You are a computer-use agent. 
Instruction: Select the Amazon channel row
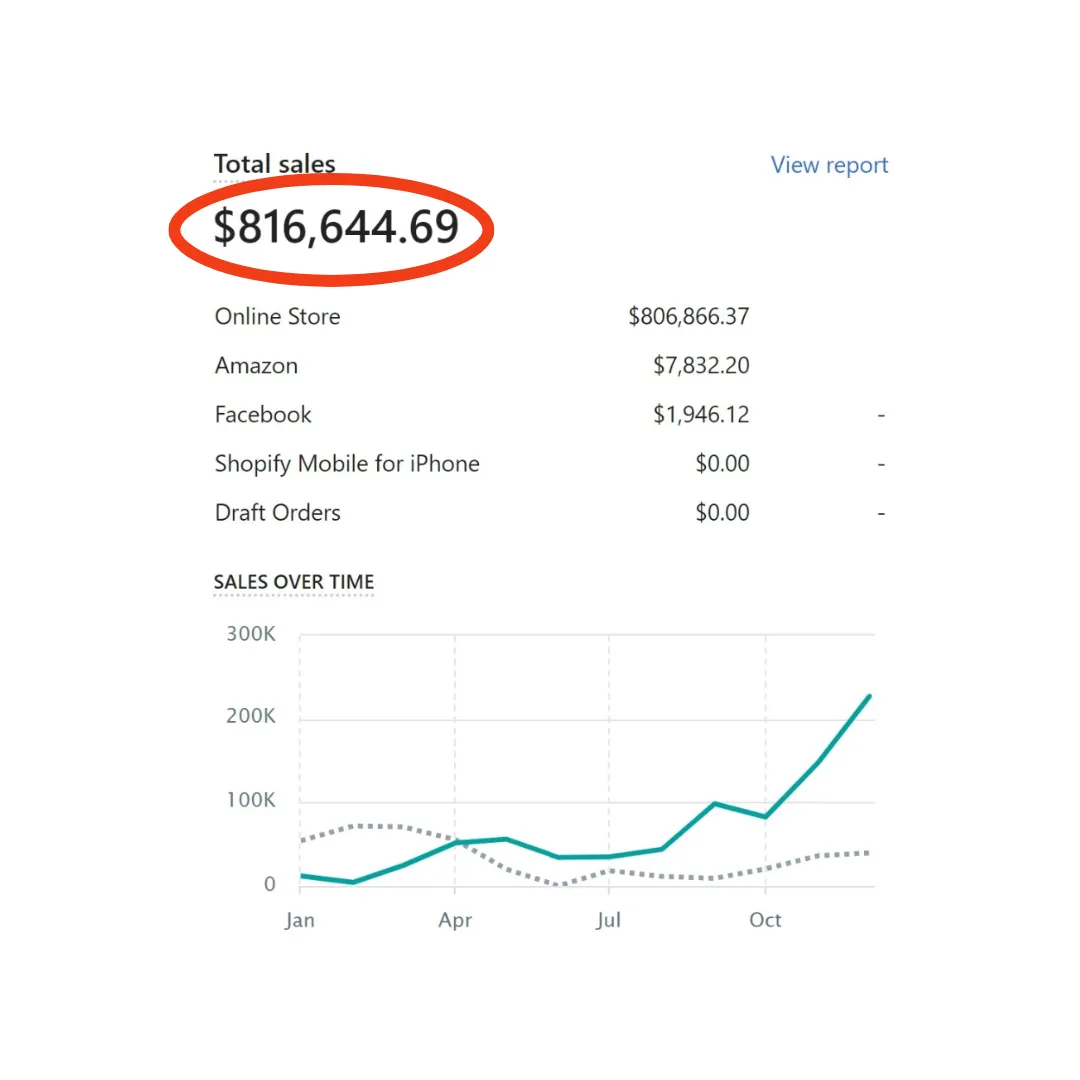(x=550, y=365)
